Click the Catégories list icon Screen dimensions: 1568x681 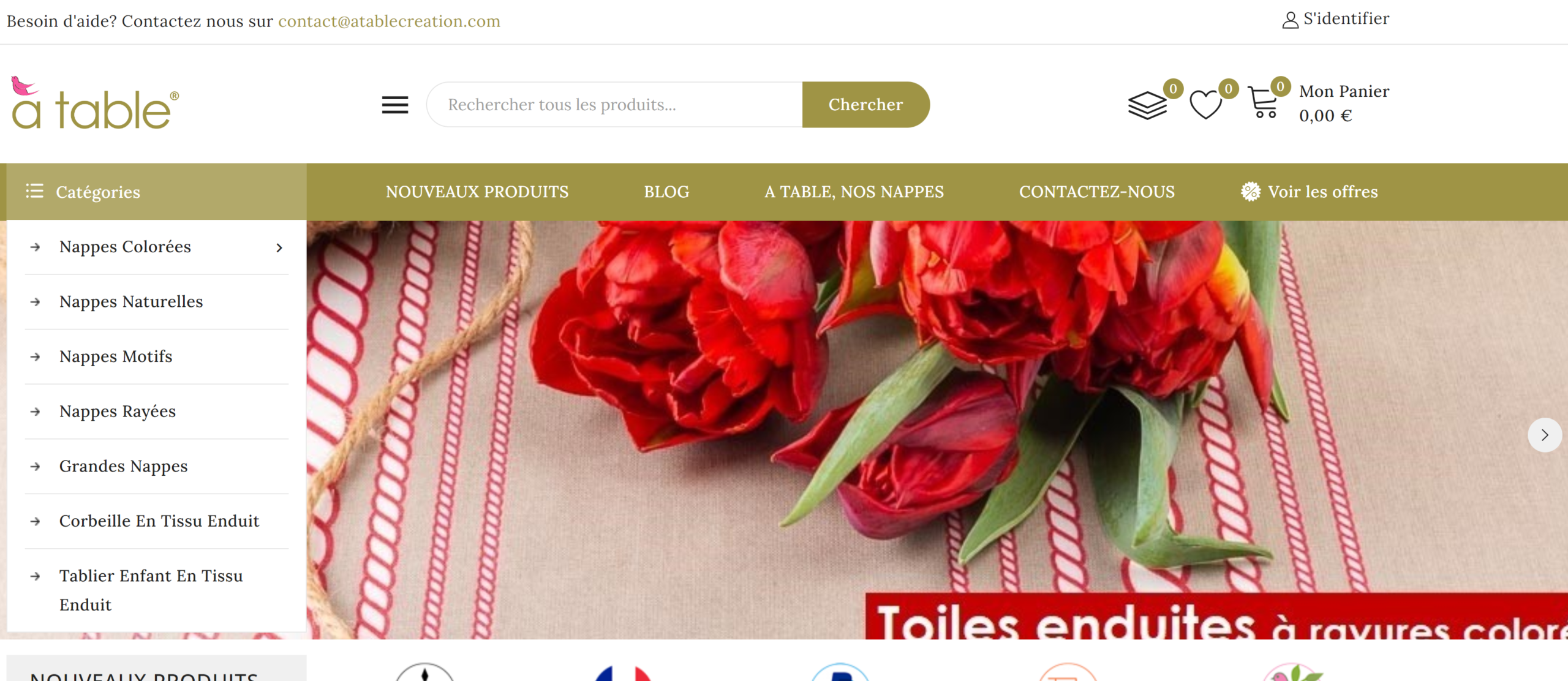[x=34, y=191]
